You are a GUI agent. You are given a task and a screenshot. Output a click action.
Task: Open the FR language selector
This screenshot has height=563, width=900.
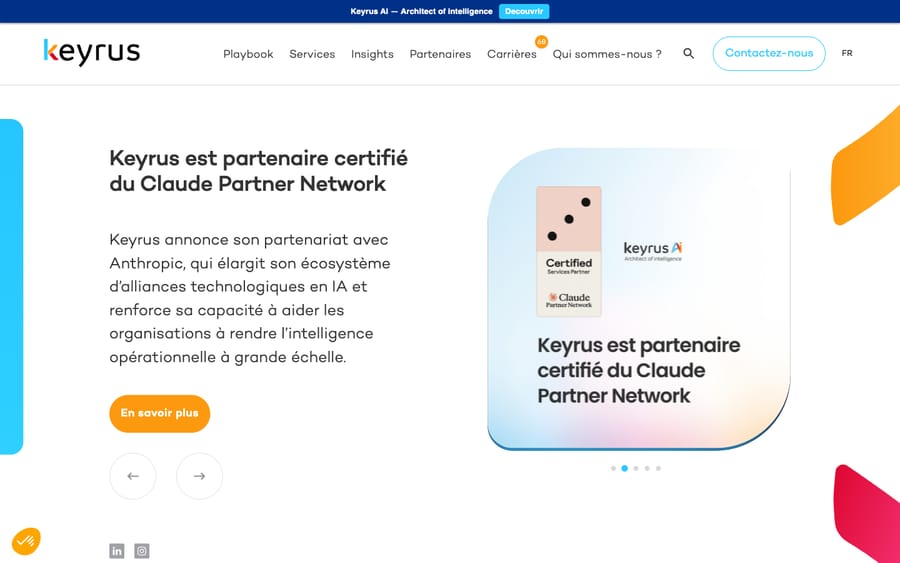click(847, 53)
